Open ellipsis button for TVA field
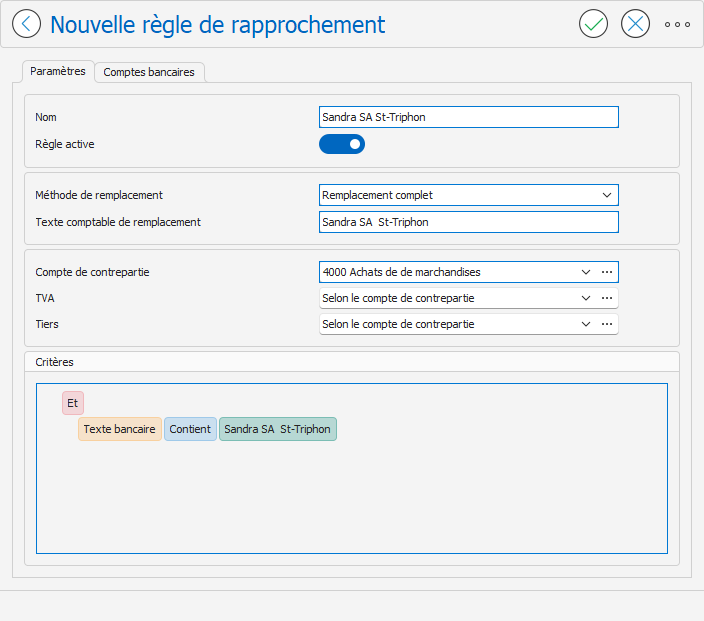 coord(607,298)
